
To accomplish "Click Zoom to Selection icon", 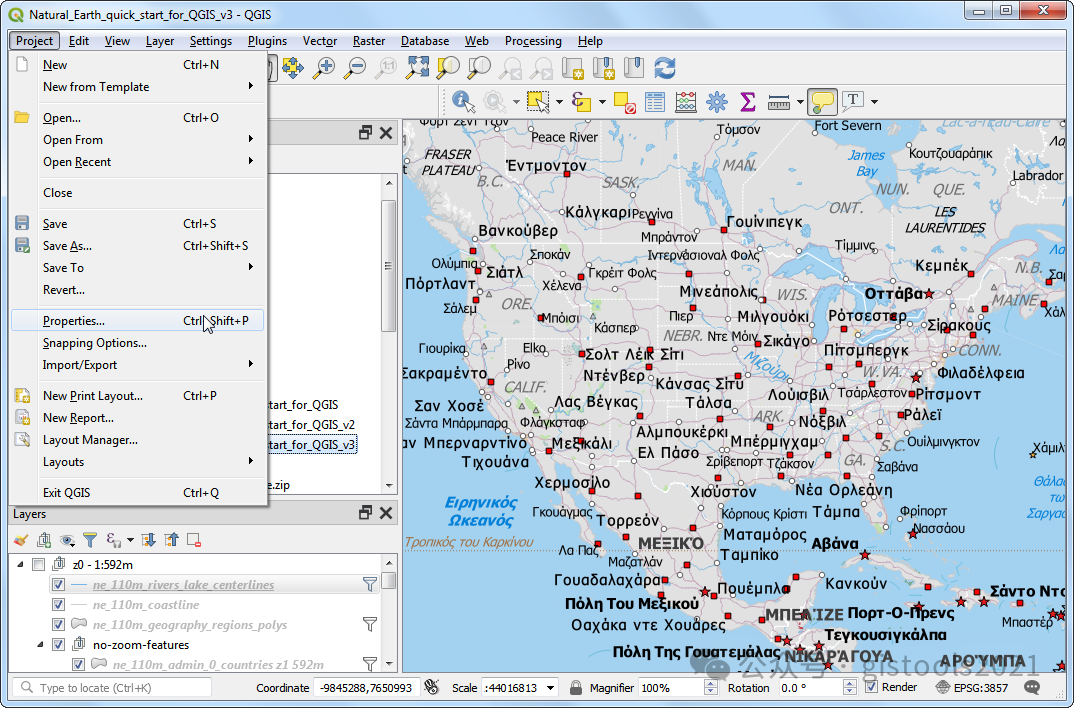I will [448, 67].
